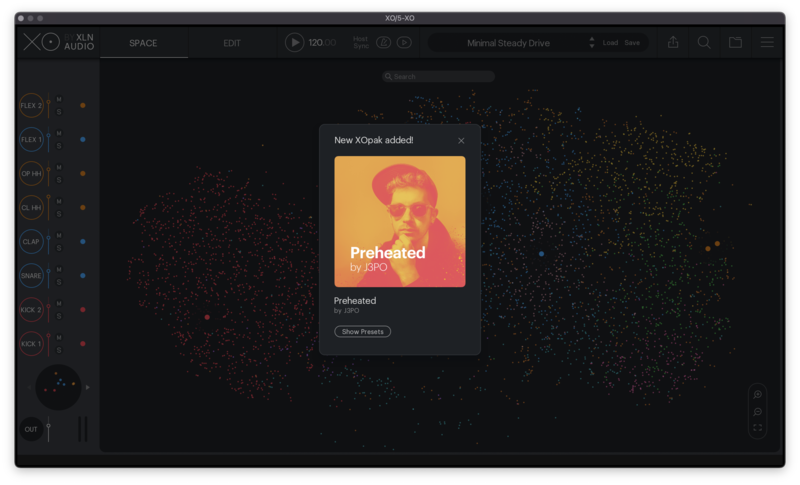Click the XO by XLN Audio logo
The height and width of the screenshot is (485, 800).
(x=59, y=42)
